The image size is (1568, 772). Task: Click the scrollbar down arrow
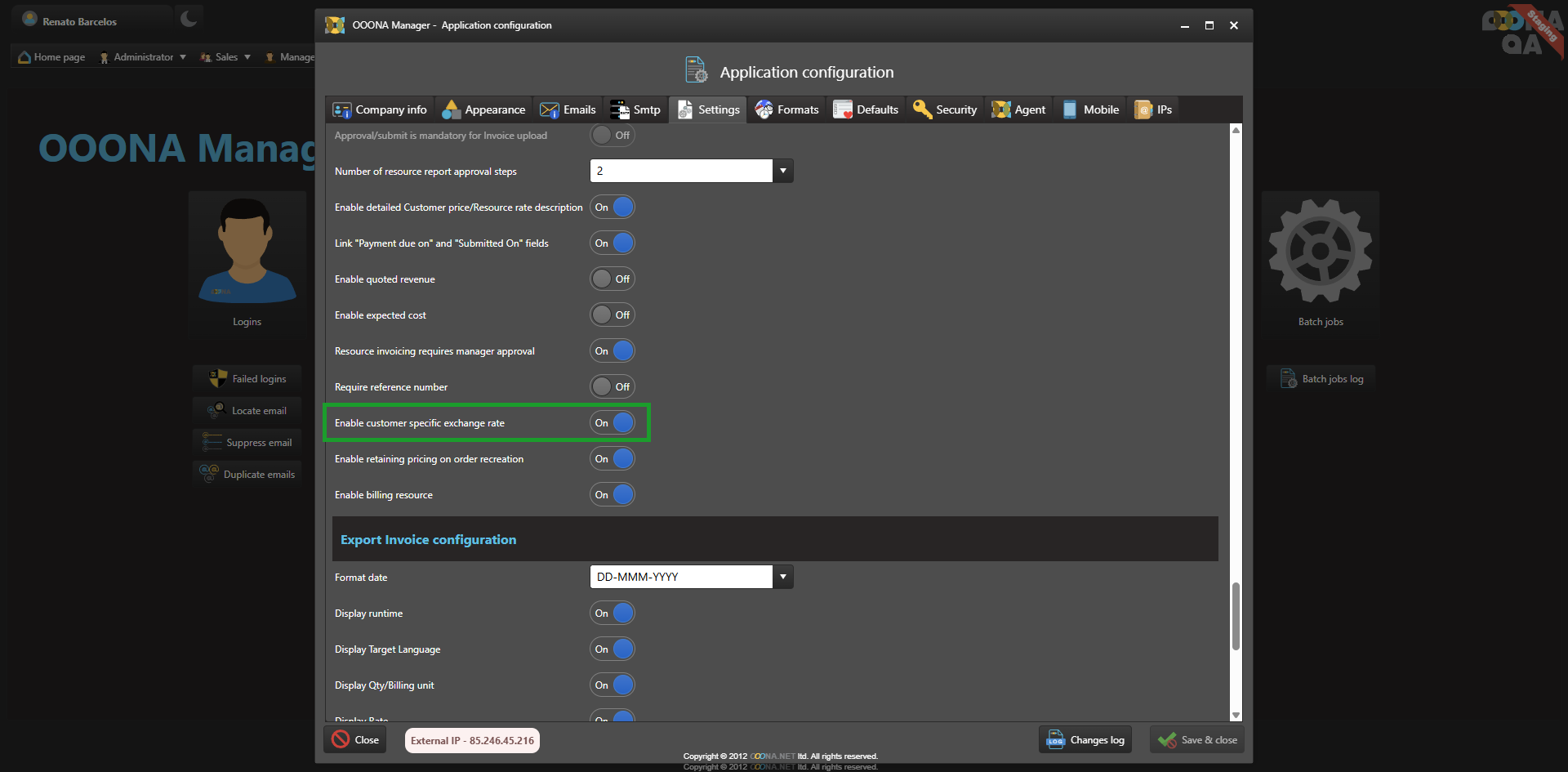(x=1236, y=715)
